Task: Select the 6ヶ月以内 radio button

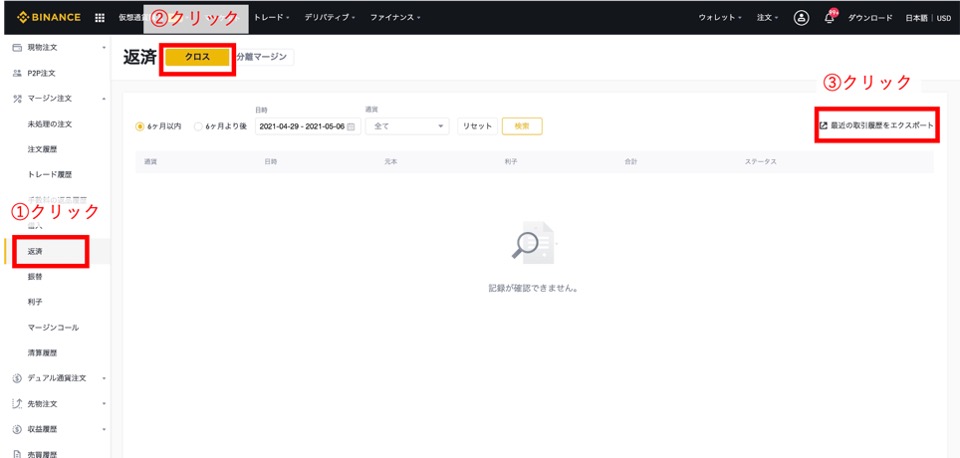Action: point(140,127)
